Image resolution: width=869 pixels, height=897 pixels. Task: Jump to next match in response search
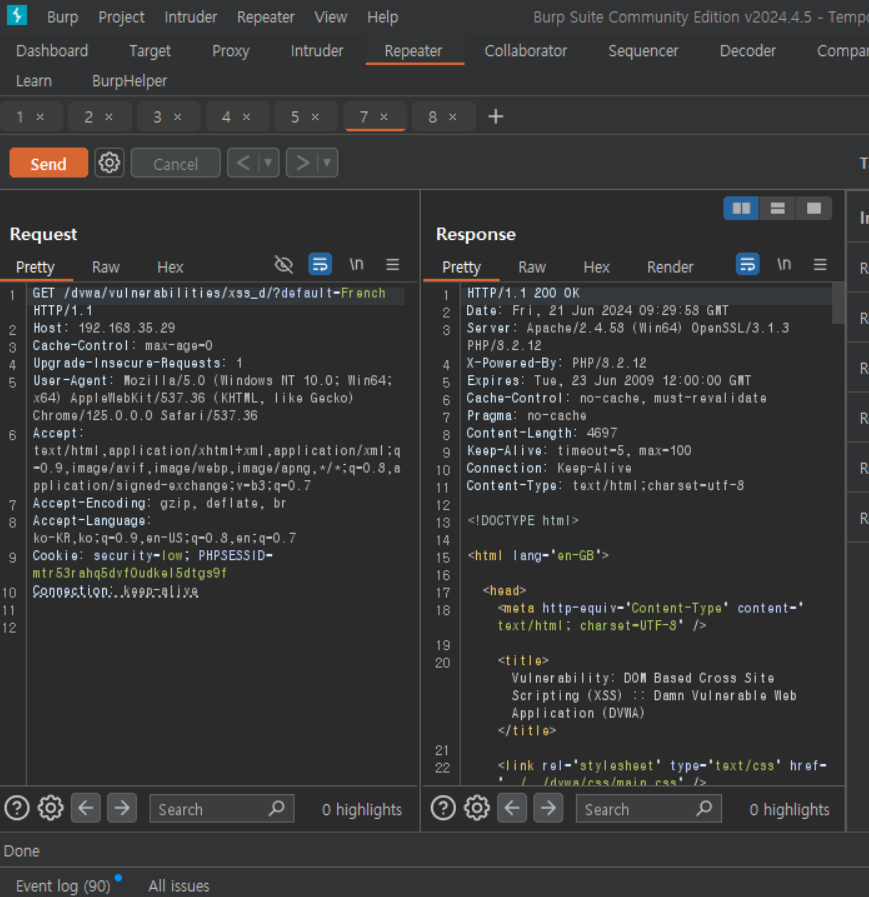(548, 808)
